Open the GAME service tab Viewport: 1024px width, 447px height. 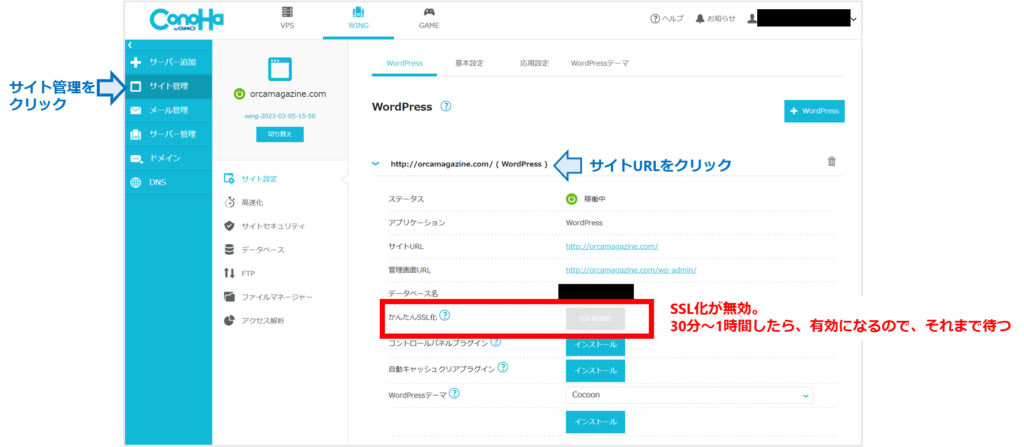tap(428, 18)
